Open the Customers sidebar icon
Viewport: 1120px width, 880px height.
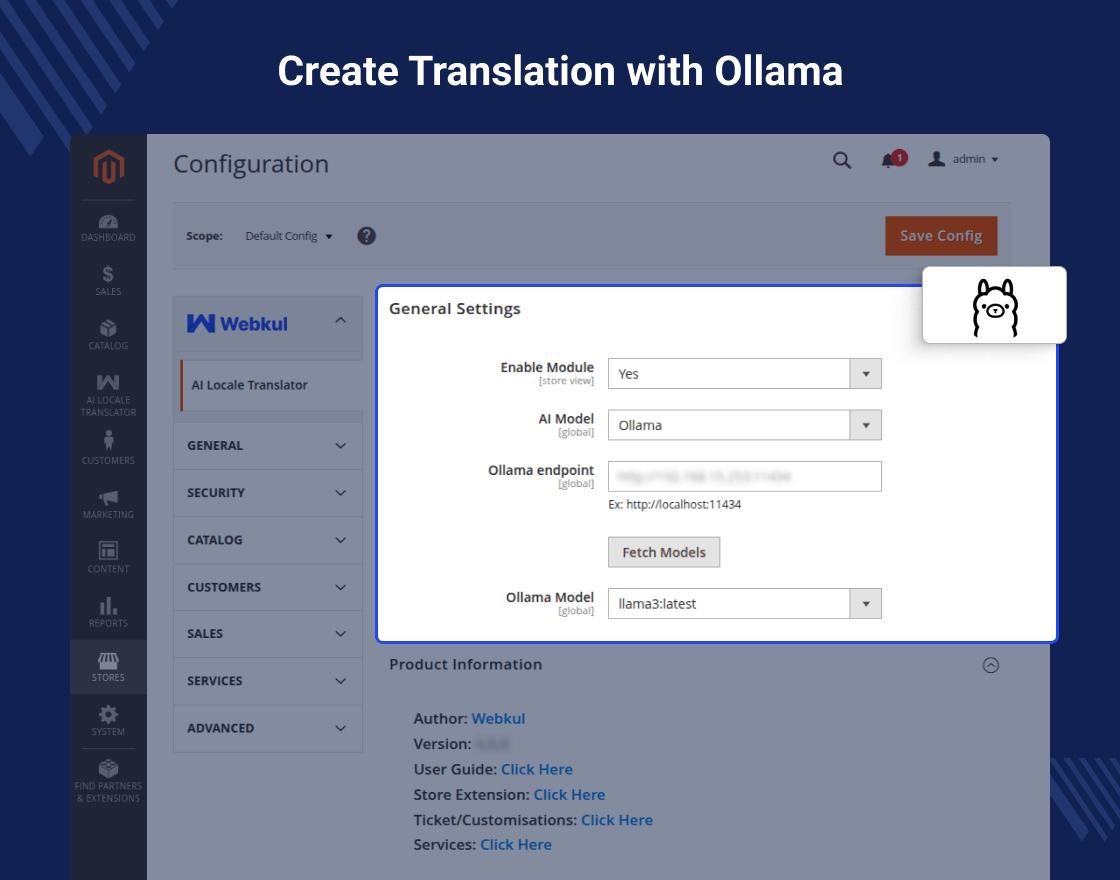coord(108,447)
